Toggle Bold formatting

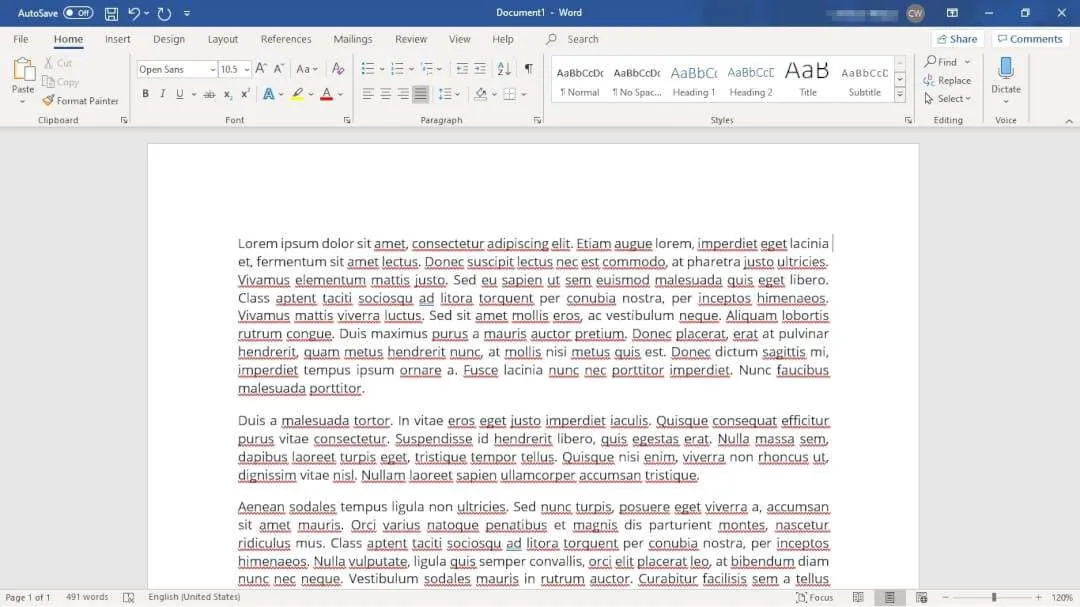145,94
